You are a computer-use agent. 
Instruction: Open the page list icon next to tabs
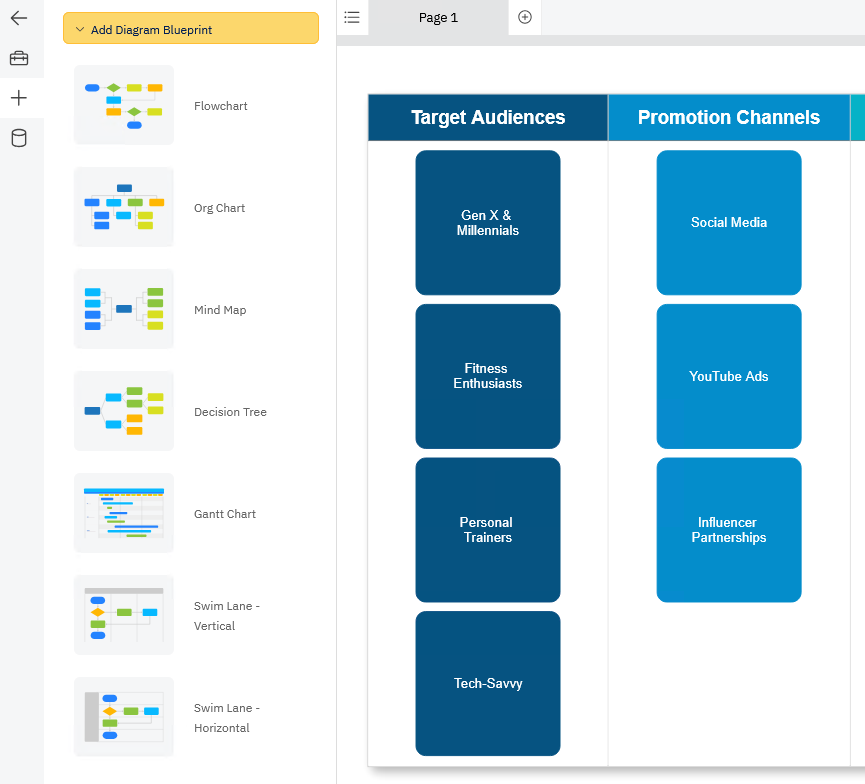coord(351,17)
